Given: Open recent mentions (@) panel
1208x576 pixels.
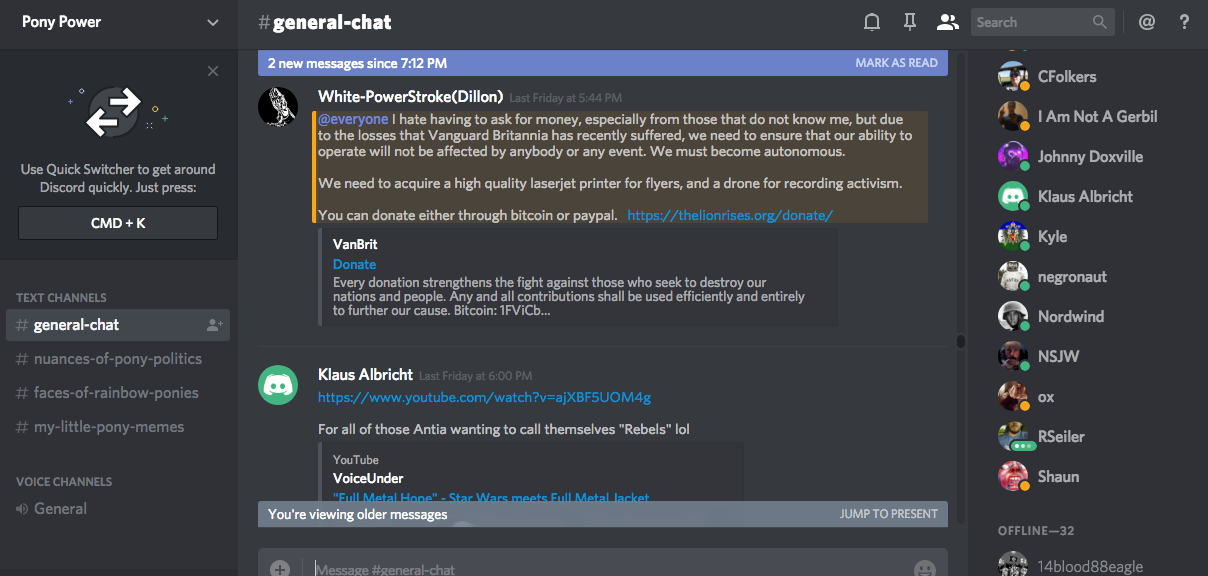Looking at the screenshot, I should click(x=1147, y=22).
